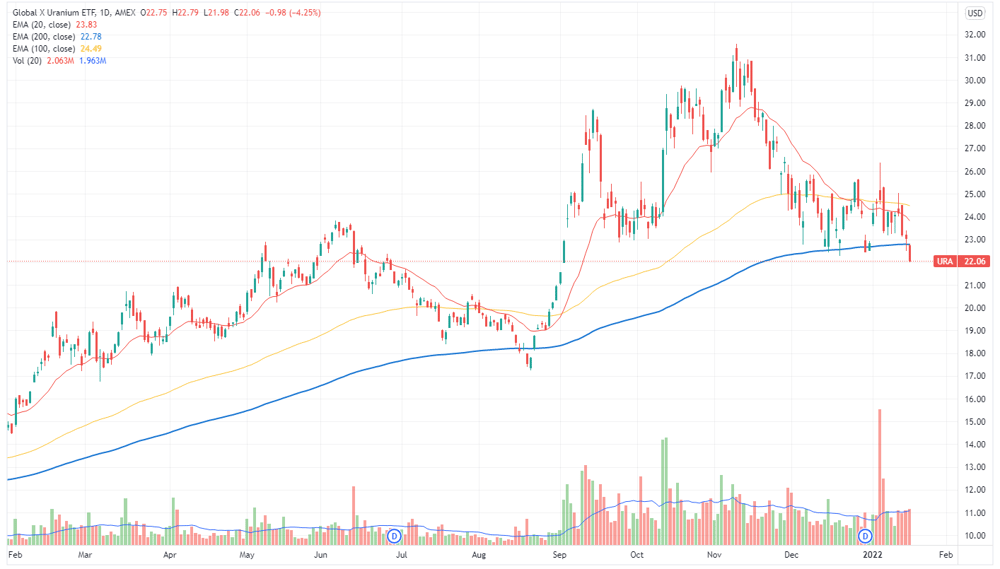Click the Dec label on time axis
This screenshot has height=569, width=1000.
[791, 555]
